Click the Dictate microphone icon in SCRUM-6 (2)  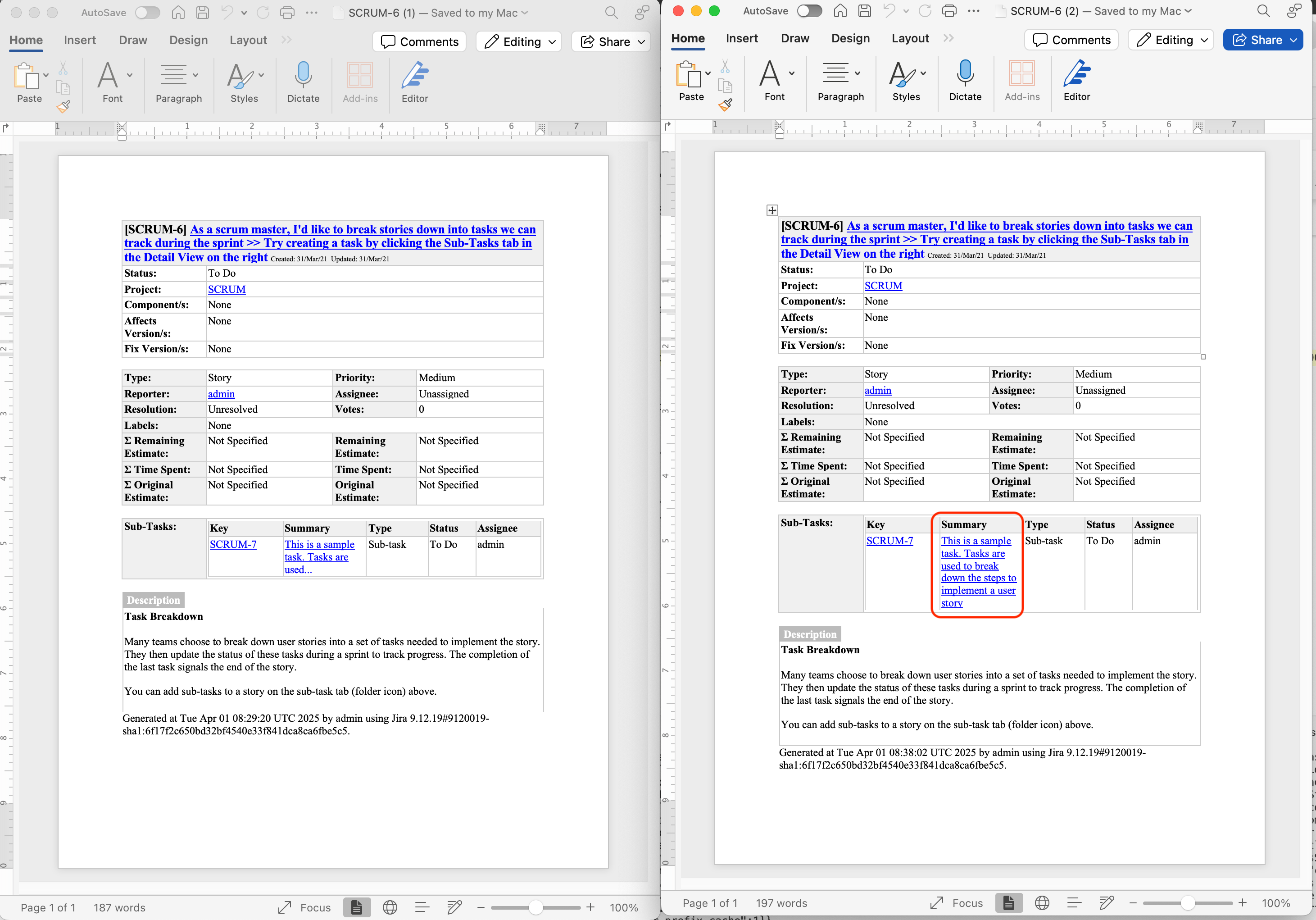pos(965,74)
